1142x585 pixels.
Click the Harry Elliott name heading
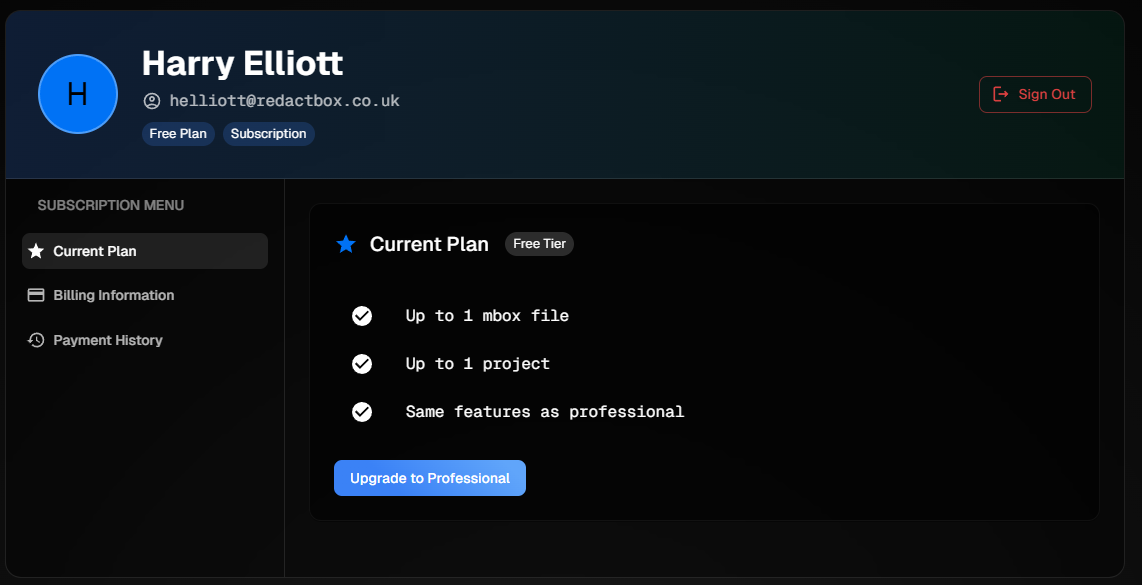(243, 63)
